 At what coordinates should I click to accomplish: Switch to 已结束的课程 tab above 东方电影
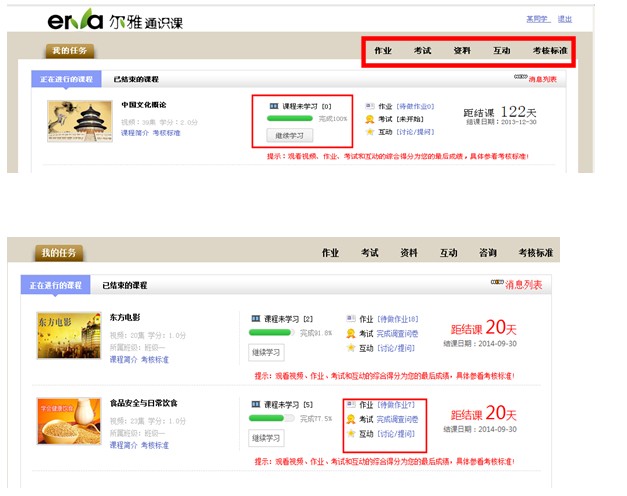point(124,285)
